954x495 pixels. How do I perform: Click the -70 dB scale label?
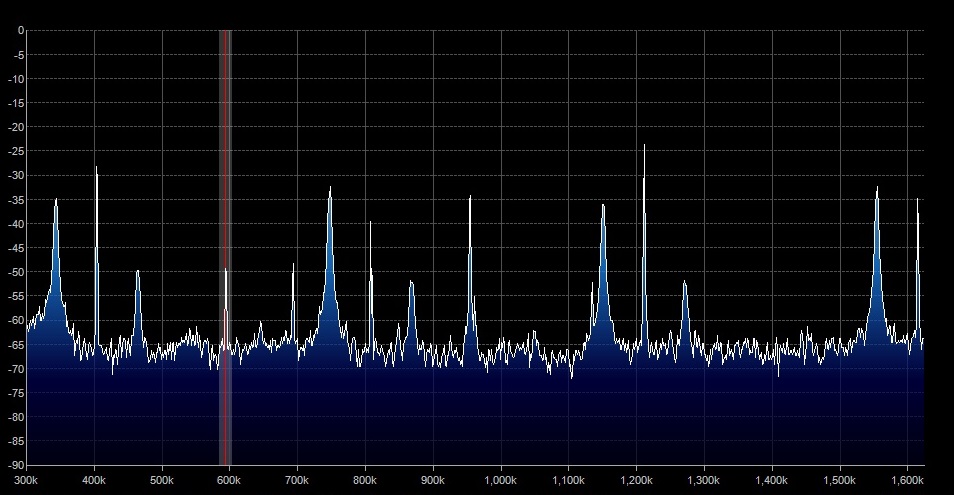point(16,369)
